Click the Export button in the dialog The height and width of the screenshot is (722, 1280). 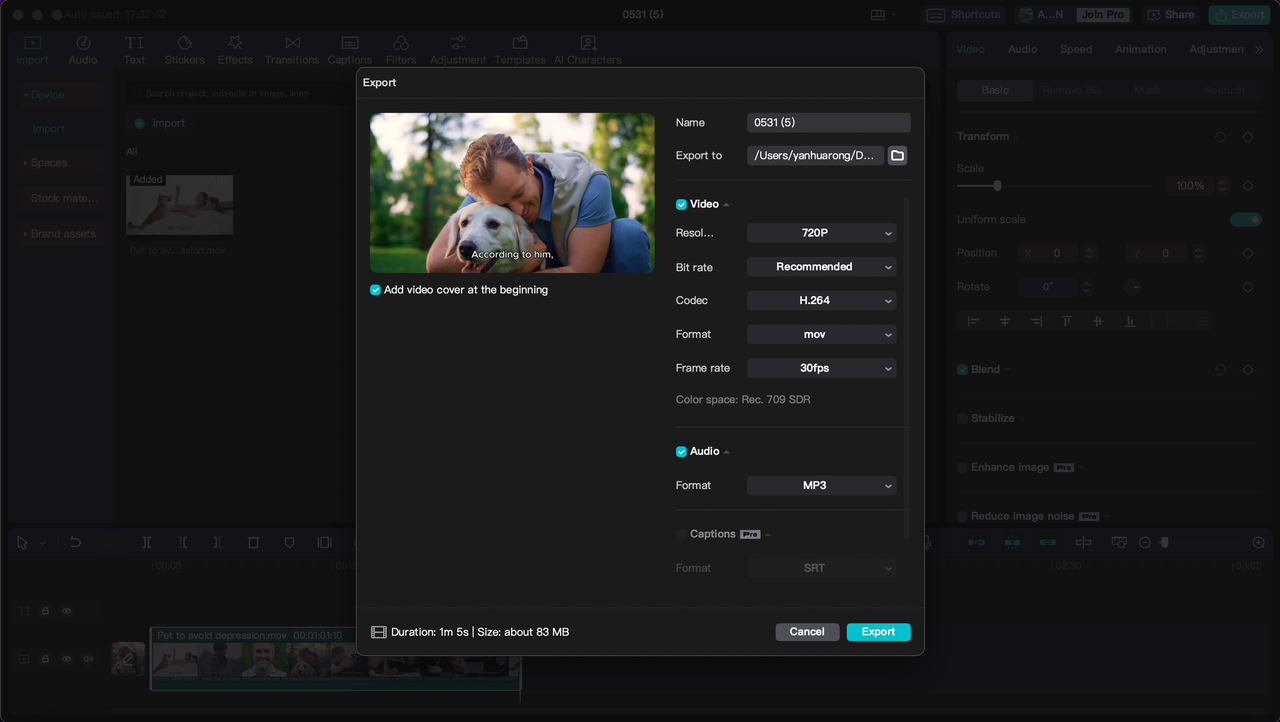click(x=878, y=631)
